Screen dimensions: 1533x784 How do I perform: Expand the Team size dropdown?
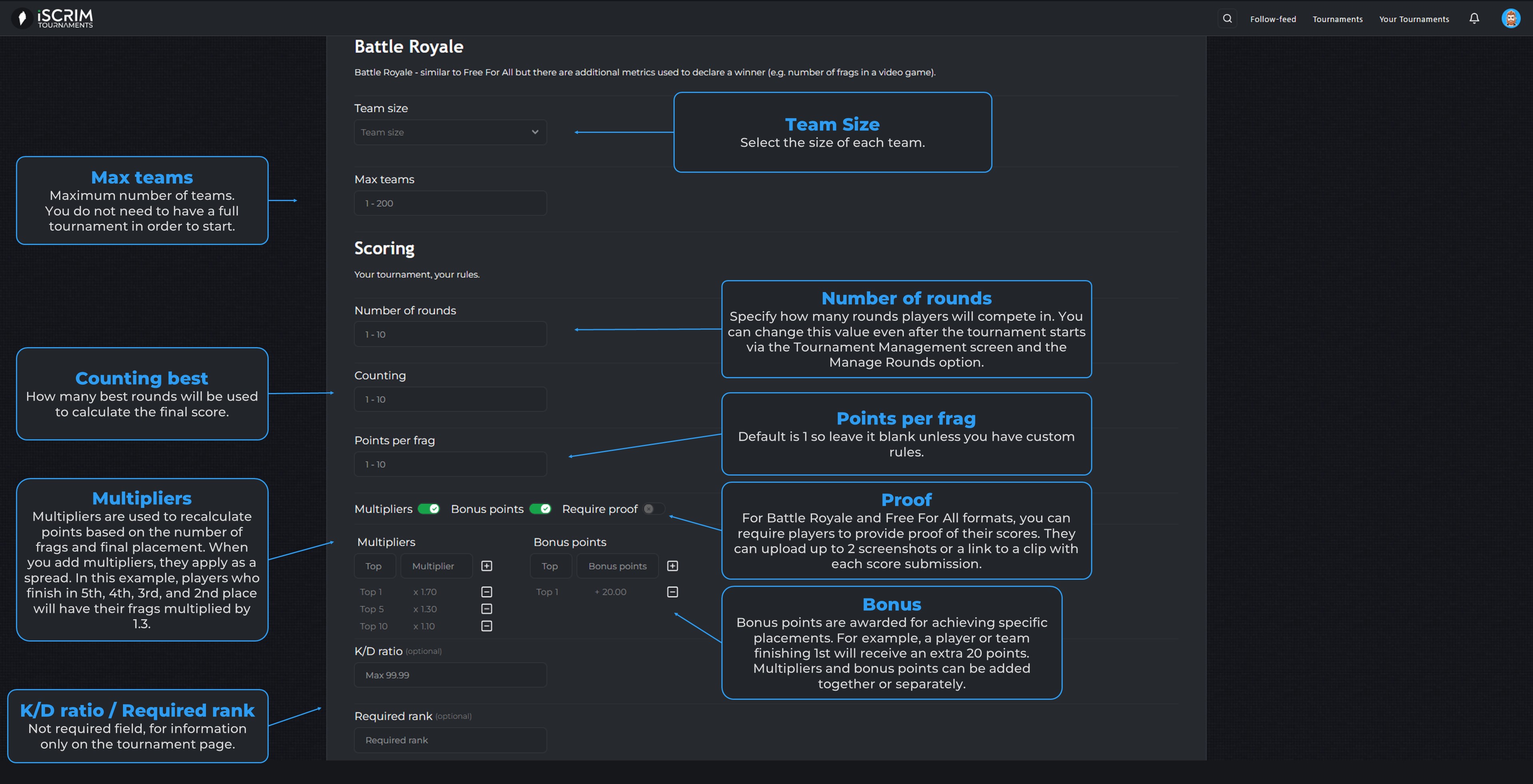tap(450, 132)
